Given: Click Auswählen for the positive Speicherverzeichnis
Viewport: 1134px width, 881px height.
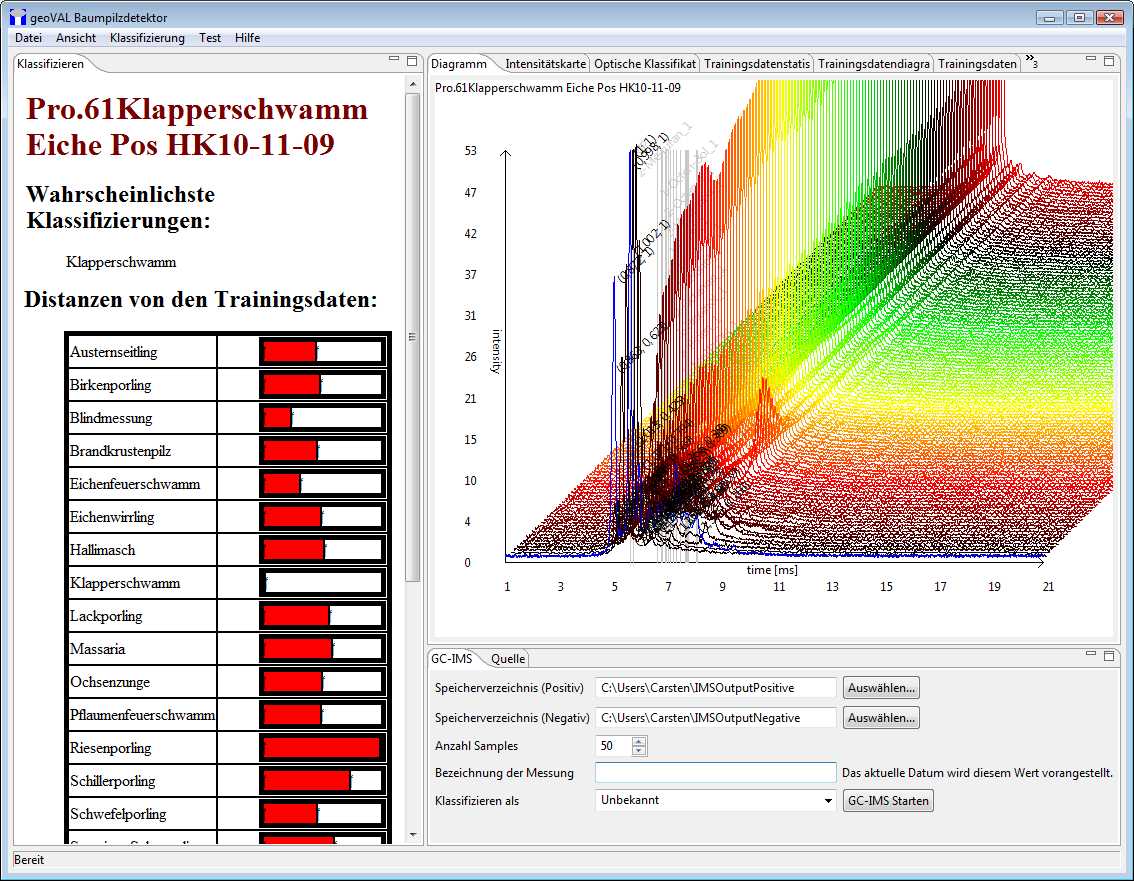Looking at the screenshot, I should pos(881,688).
